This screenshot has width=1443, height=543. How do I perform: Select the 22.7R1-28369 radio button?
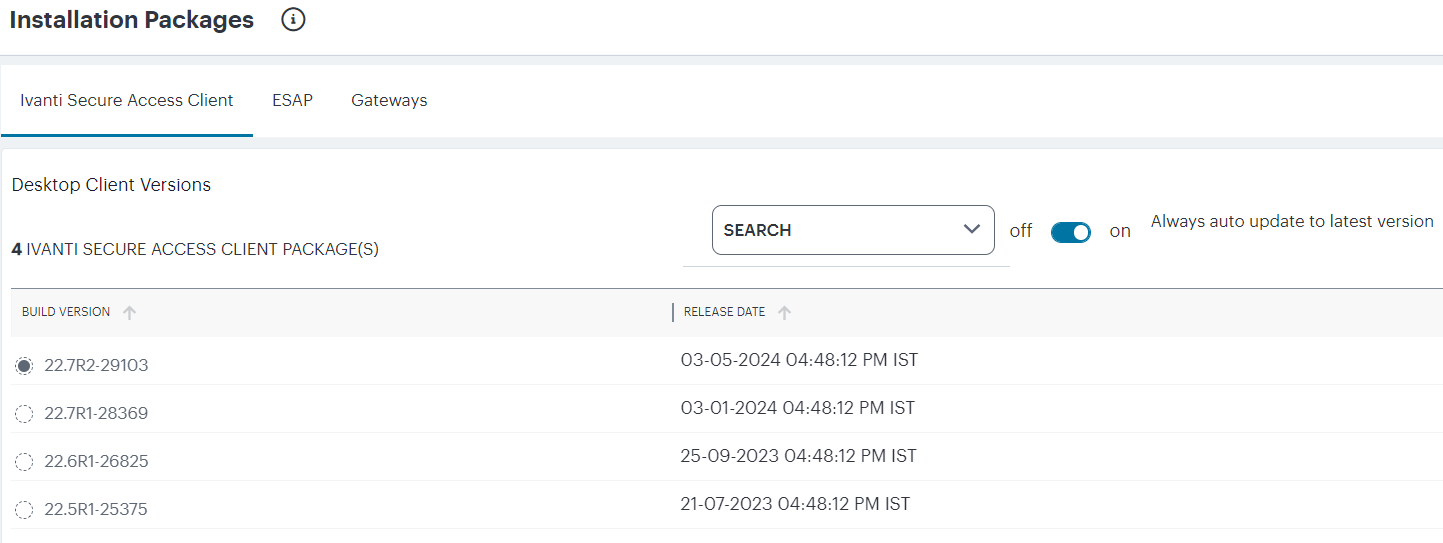(x=24, y=414)
